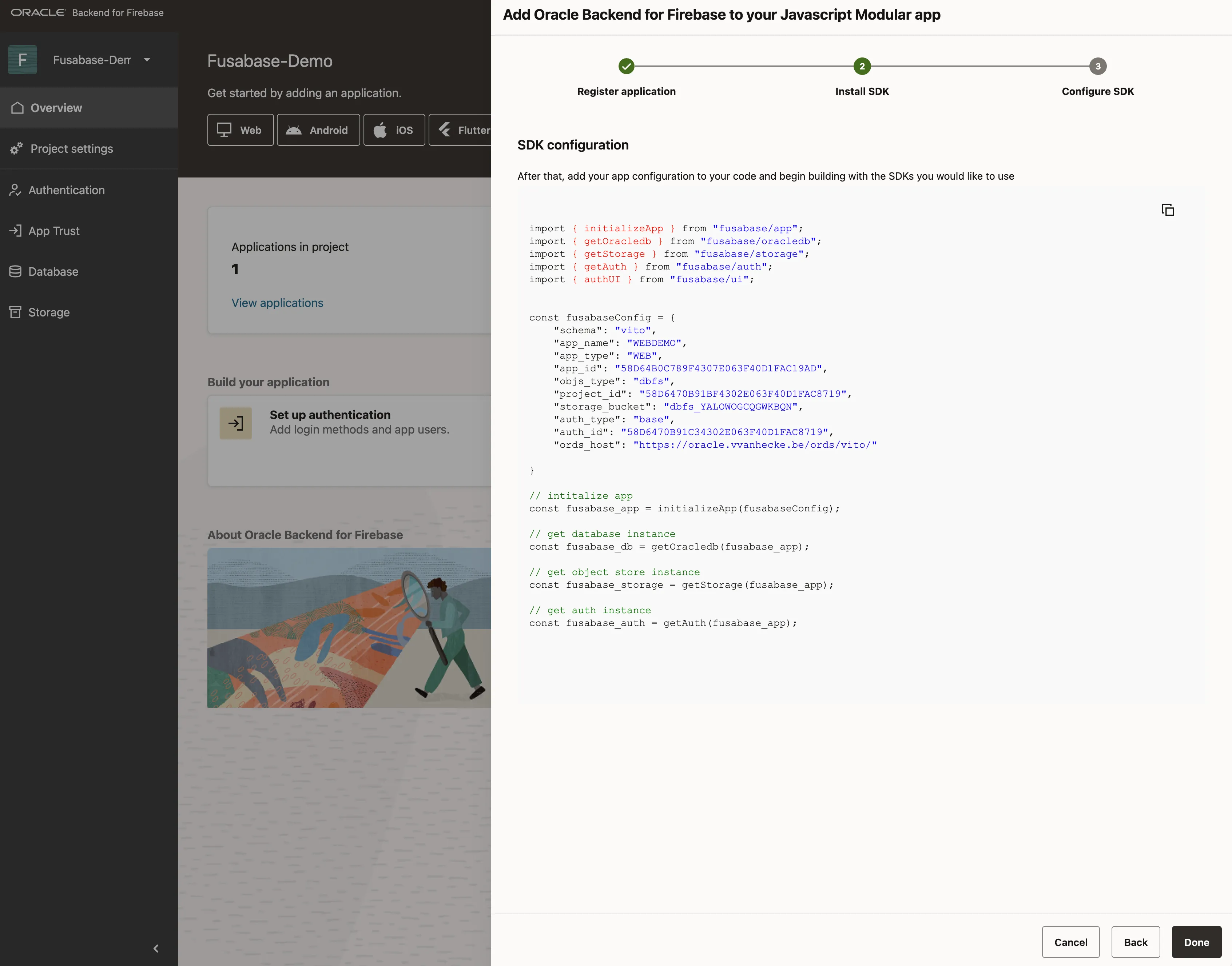The width and height of the screenshot is (1232, 966).
Task: Copy SDK configuration code to clipboard
Action: pos(1168,210)
